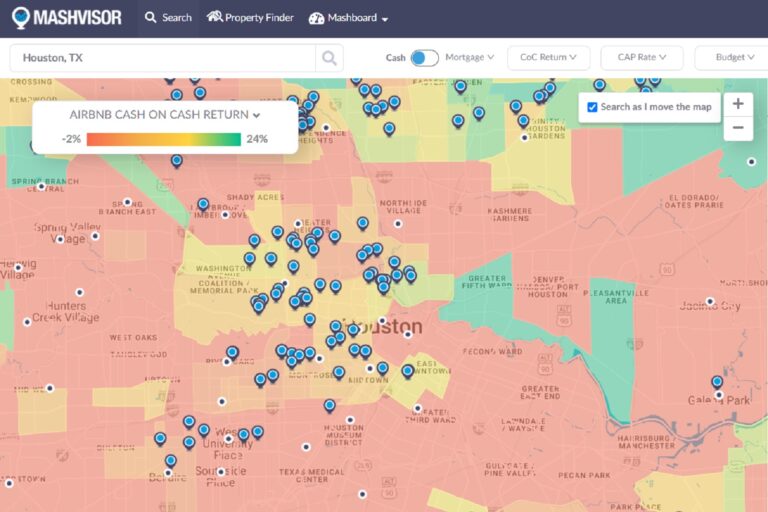Click the magnifying glass search button
The width and height of the screenshot is (768, 512).
tap(329, 58)
